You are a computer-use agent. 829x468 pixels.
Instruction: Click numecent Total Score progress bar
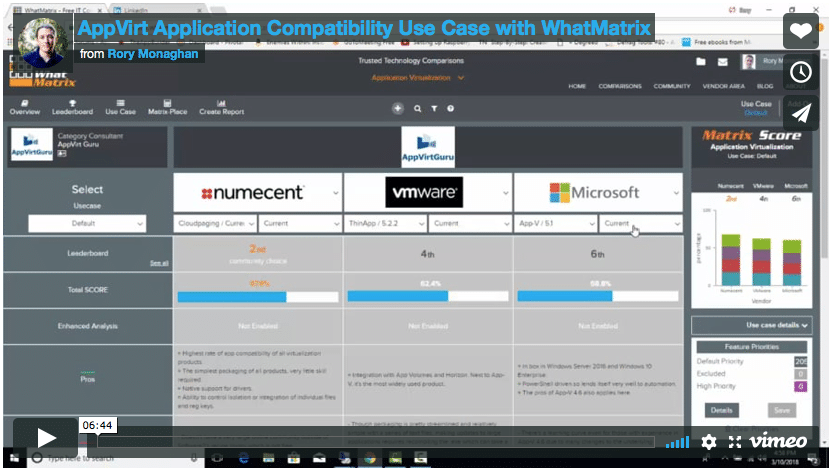point(258,297)
